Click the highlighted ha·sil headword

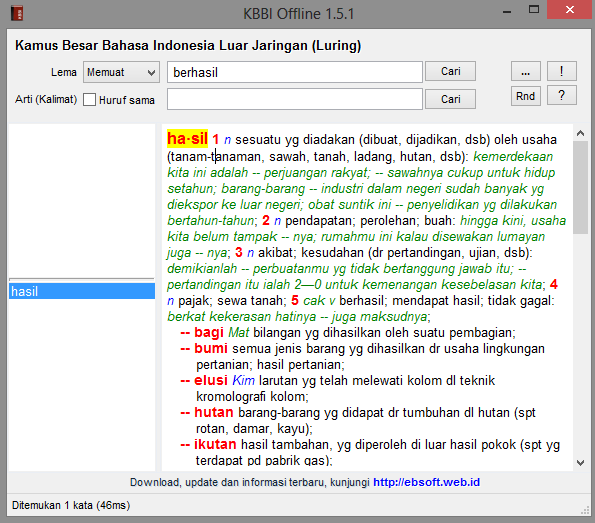(x=187, y=139)
